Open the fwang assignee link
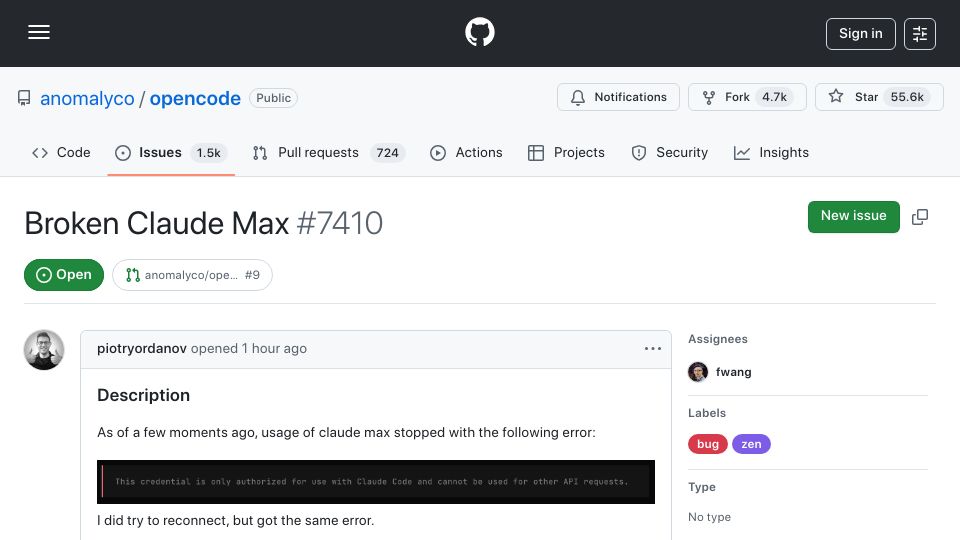960x540 pixels. click(733, 372)
